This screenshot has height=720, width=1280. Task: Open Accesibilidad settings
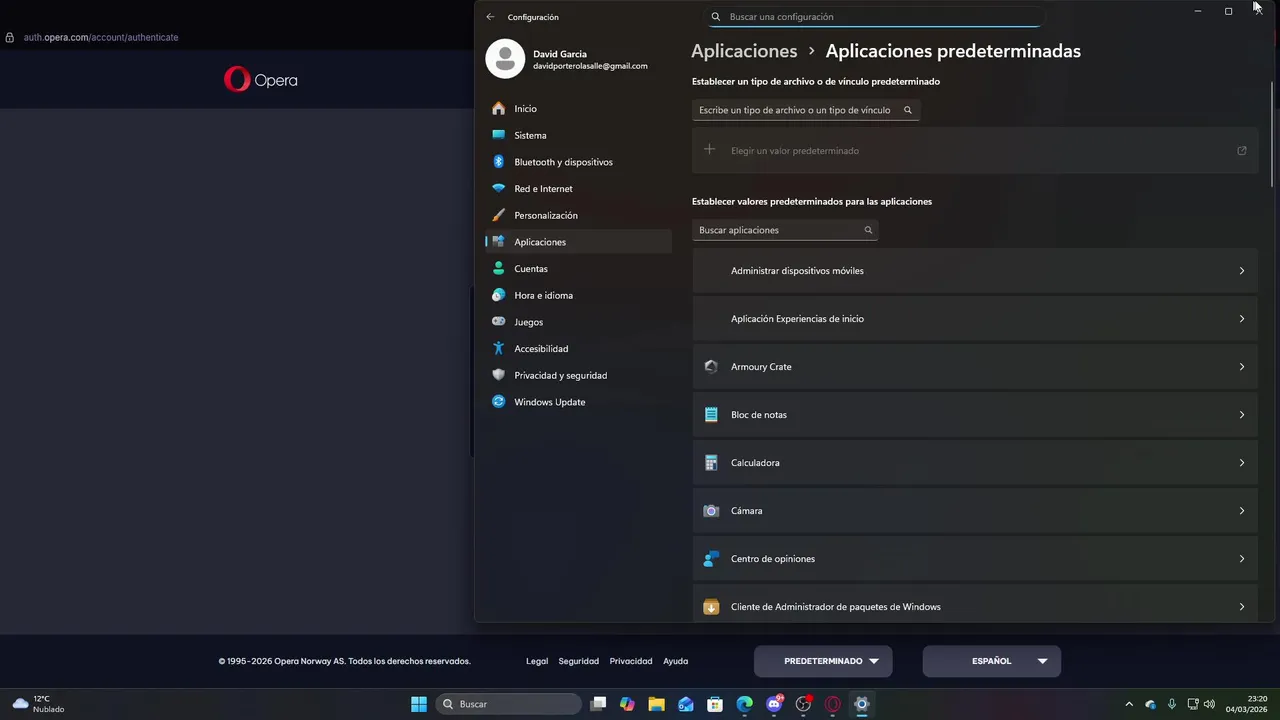point(578,349)
